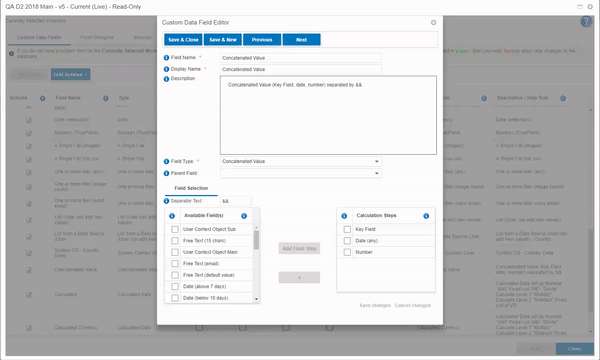
Task: Click the Description text area
Action: click(x=328, y=115)
